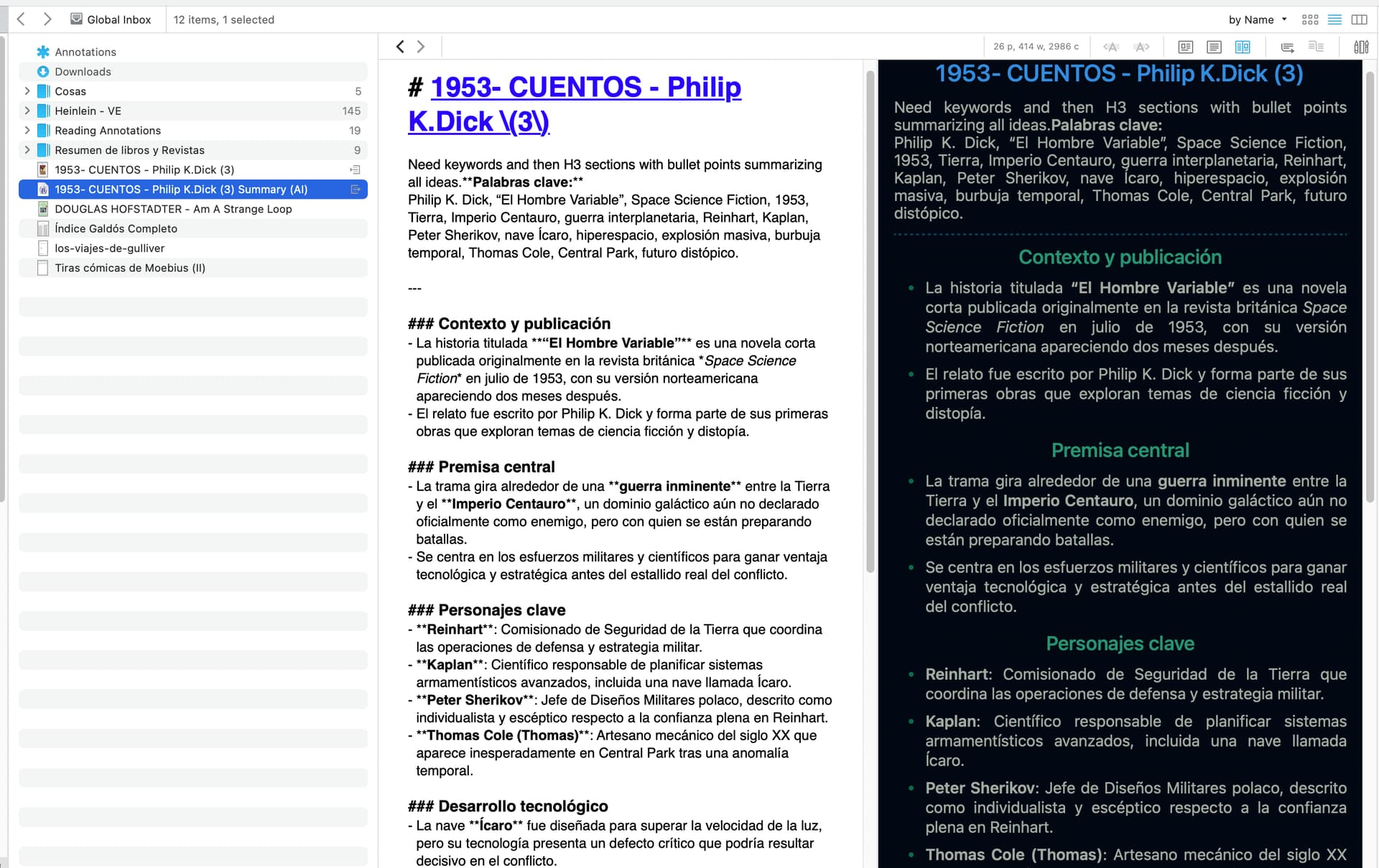Open DOUGLAS HOFSTADTER - Am A Strange Loop
Image resolution: width=1379 pixels, height=868 pixels.
[x=173, y=209]
